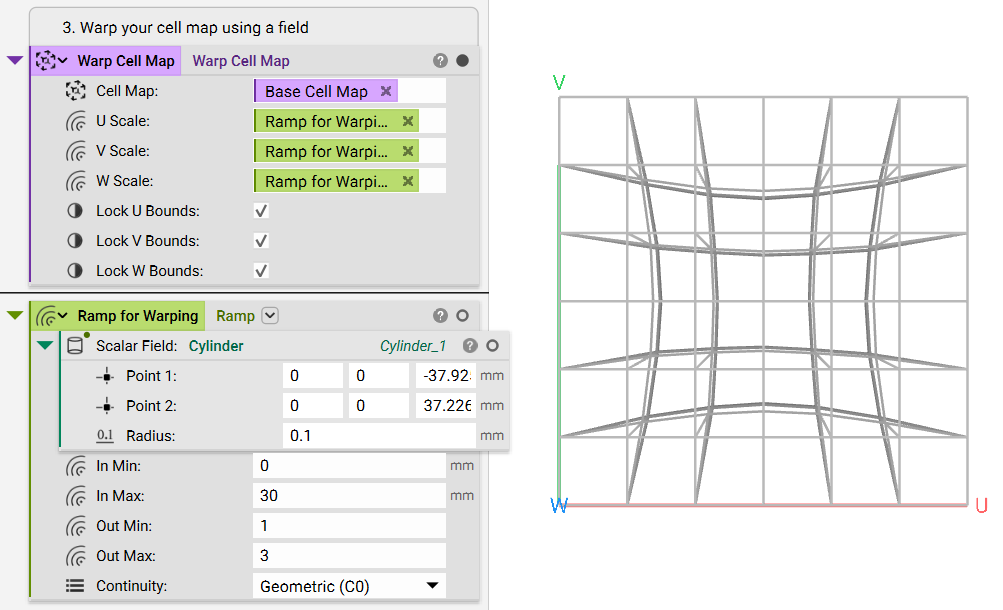Click the green V axis label
Screen dimensions: 1003x610
pyautogui.click(x=558, y=82)
